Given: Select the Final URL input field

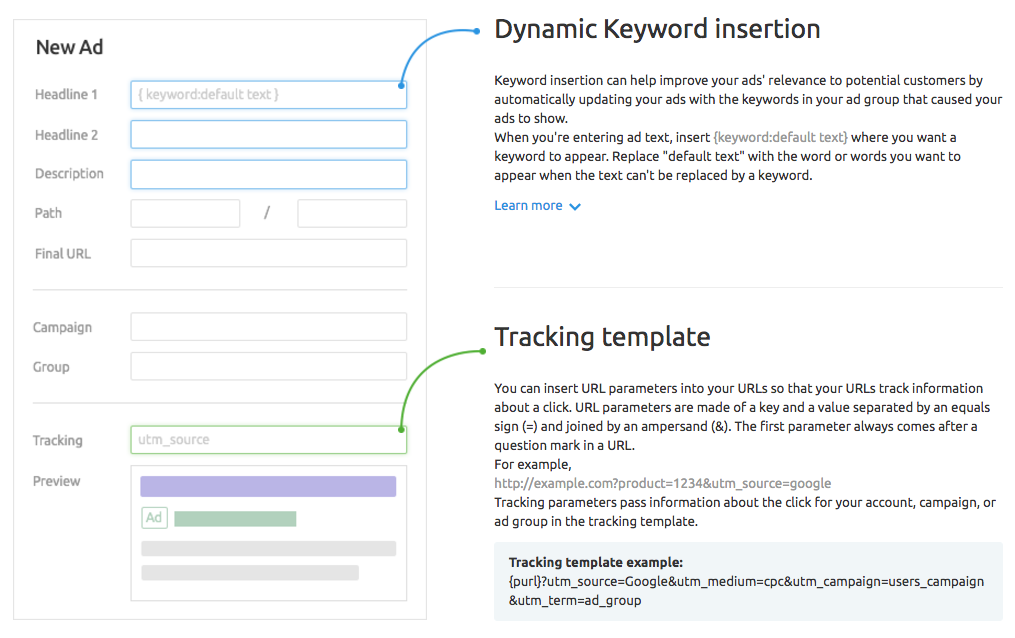Looking at the screenshot, I should 268,254.
